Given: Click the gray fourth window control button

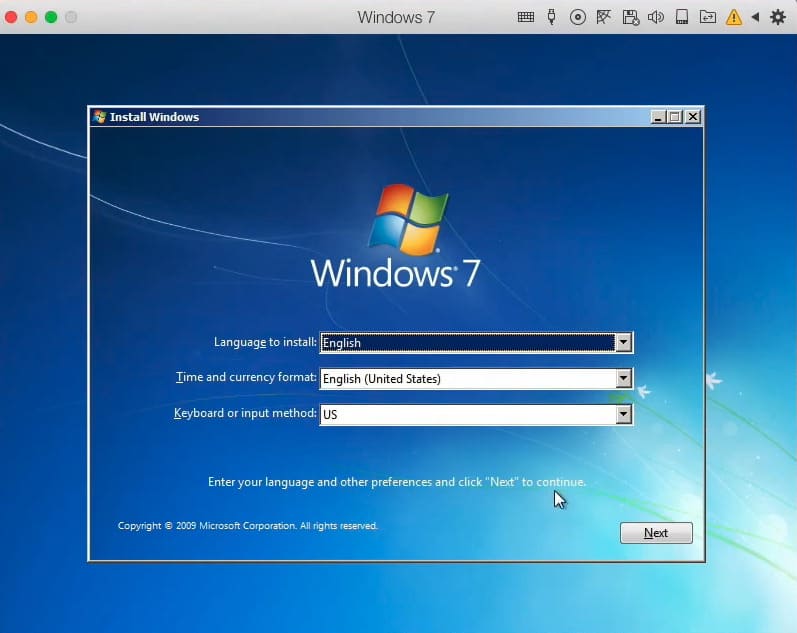Looking at the screenshot, I should pos(71,17).
